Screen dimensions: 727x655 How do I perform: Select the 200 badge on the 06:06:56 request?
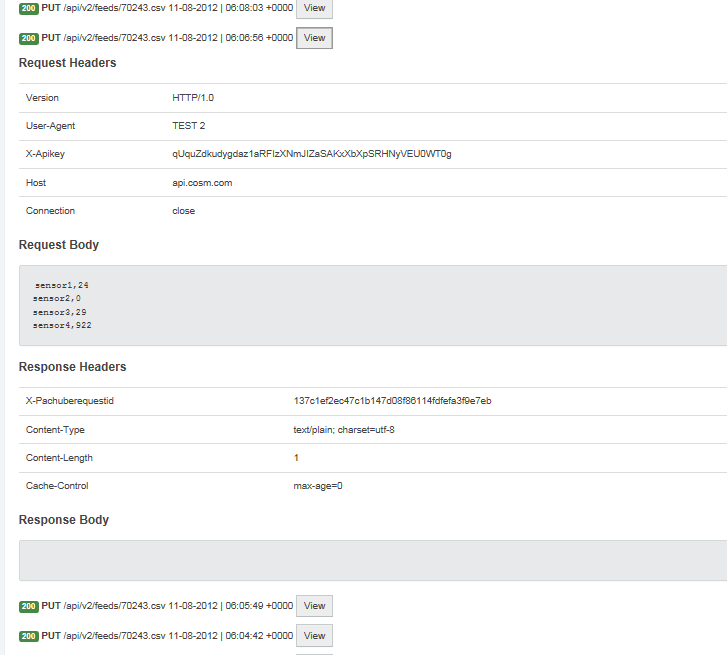pyautogui.click(x=28, y=38)
